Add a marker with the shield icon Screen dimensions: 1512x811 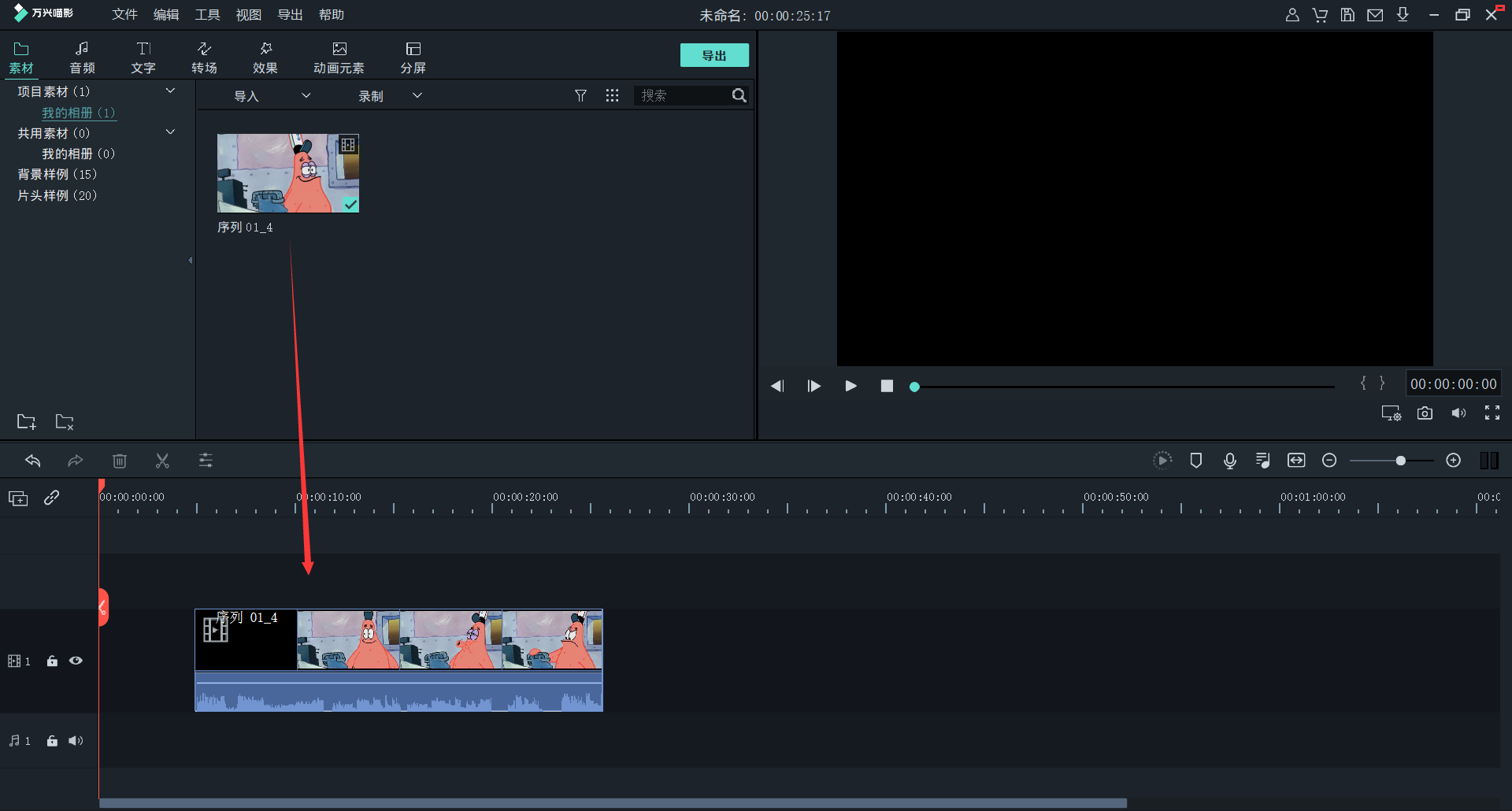1195,461
